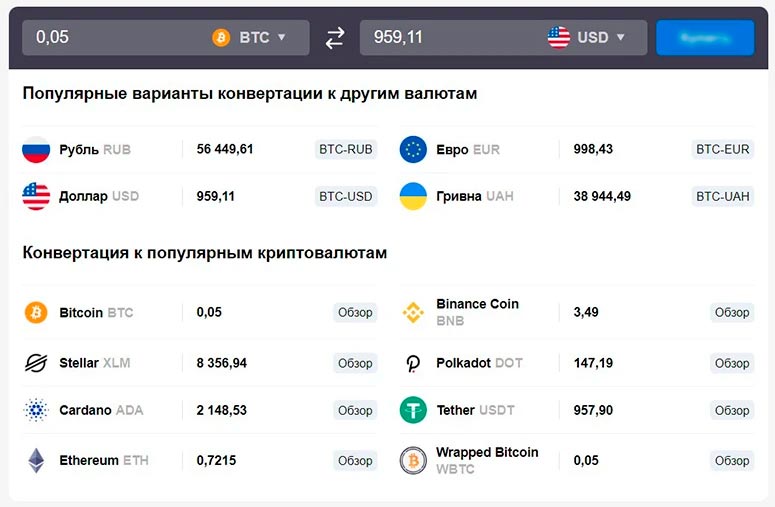Click the Cardano ADA logo icon
This screenshot has width=775, height=507.
(x=36, y=410)
